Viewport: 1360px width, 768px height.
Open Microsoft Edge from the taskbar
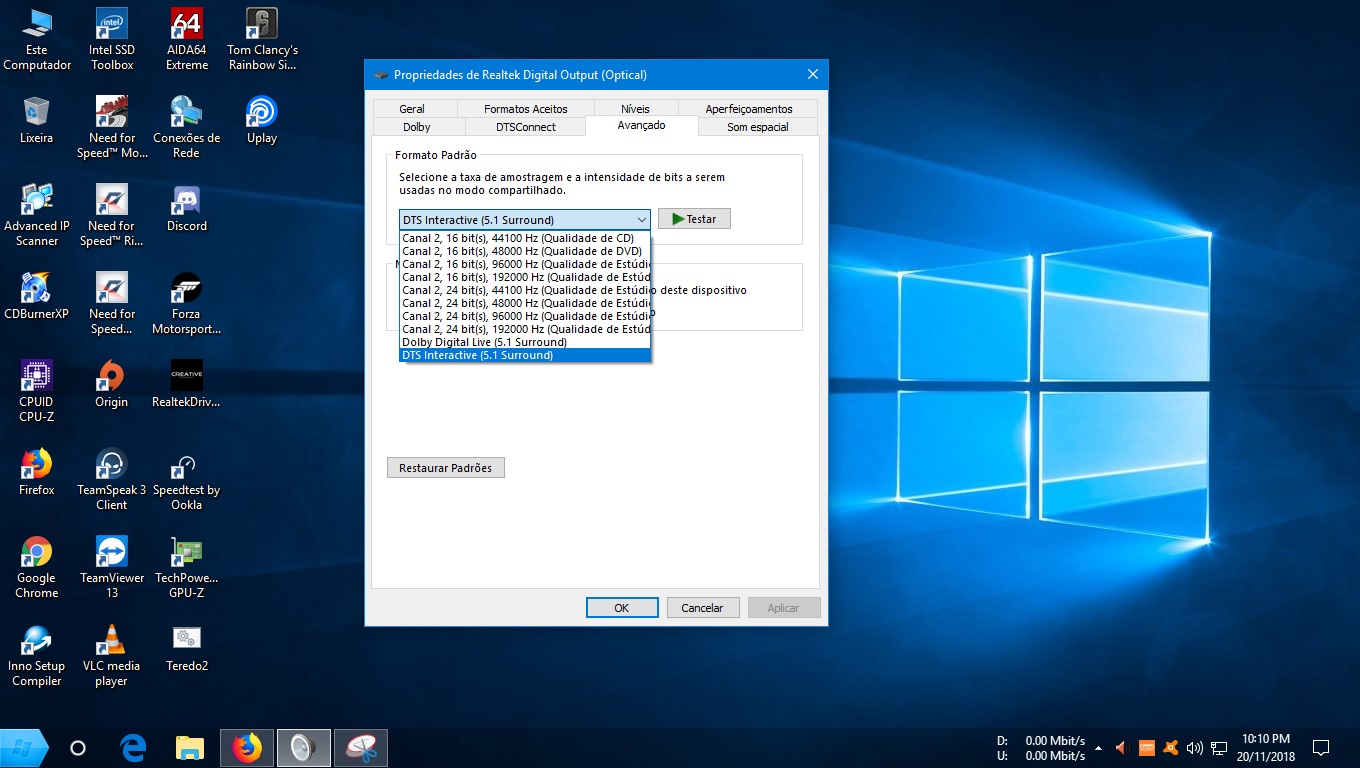[x=133, y=748]
